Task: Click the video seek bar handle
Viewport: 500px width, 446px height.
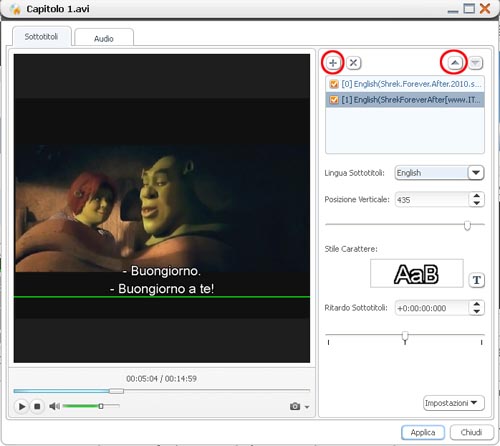Action: tap(116, 391)
